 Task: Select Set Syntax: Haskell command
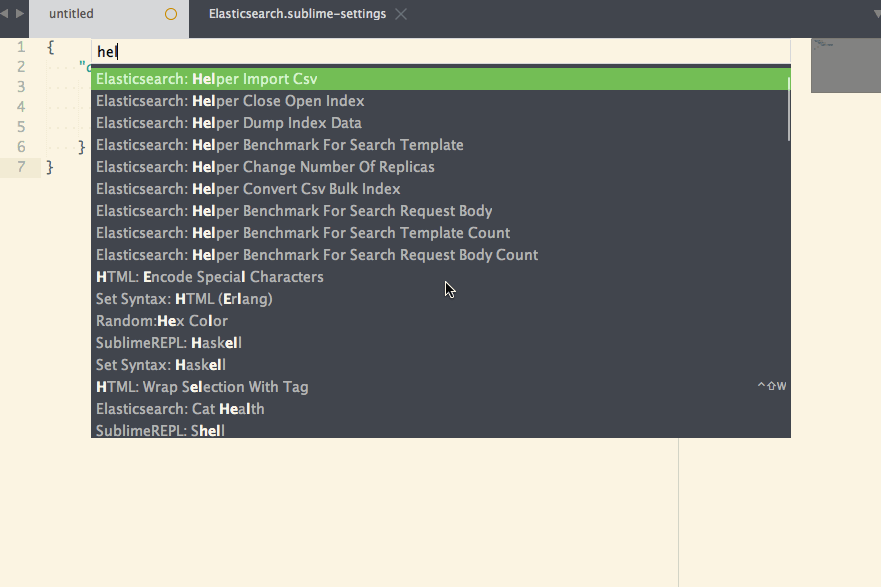tap(441, 365)
